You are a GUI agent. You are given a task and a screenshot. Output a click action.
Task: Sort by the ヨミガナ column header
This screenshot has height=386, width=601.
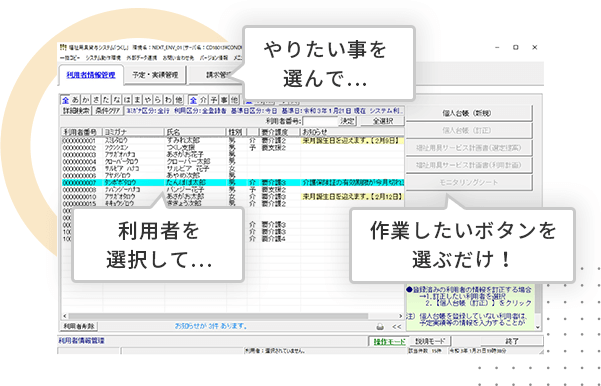pyautogui.click(x=133, y=132)
